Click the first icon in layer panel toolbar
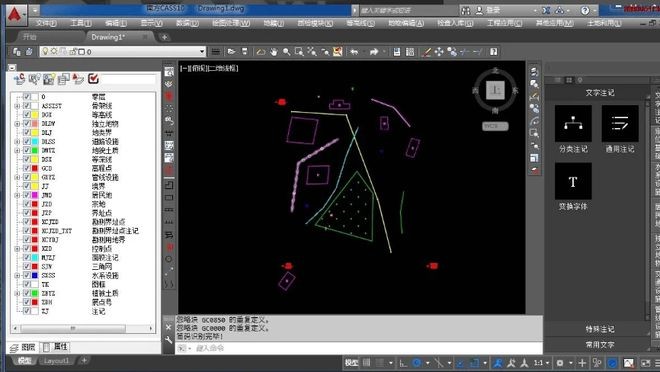Screen dimensions: 660x372 point(19,79)
